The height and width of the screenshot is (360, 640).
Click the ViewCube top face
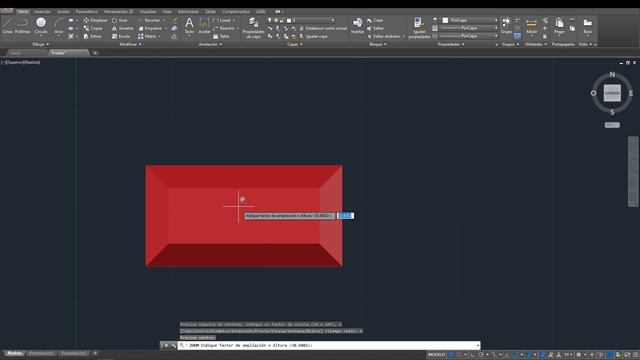(612, 93)
